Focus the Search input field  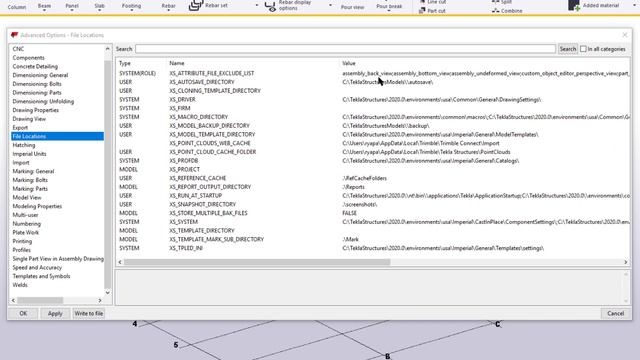[345, 49]
